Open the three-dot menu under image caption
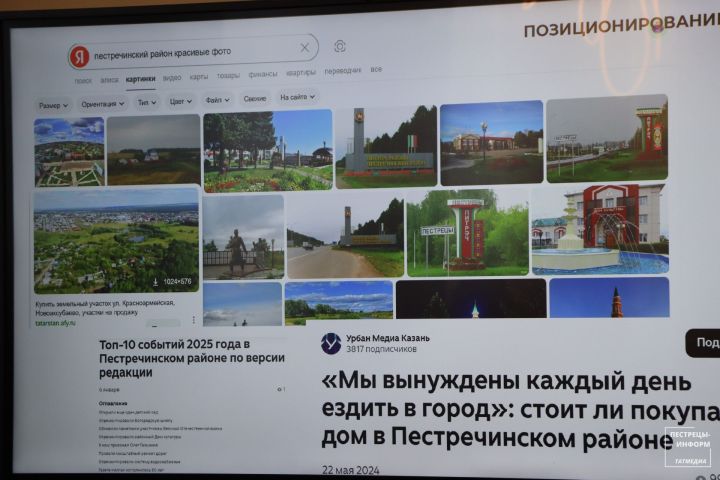720x480 pixels. tap(194, 320)
